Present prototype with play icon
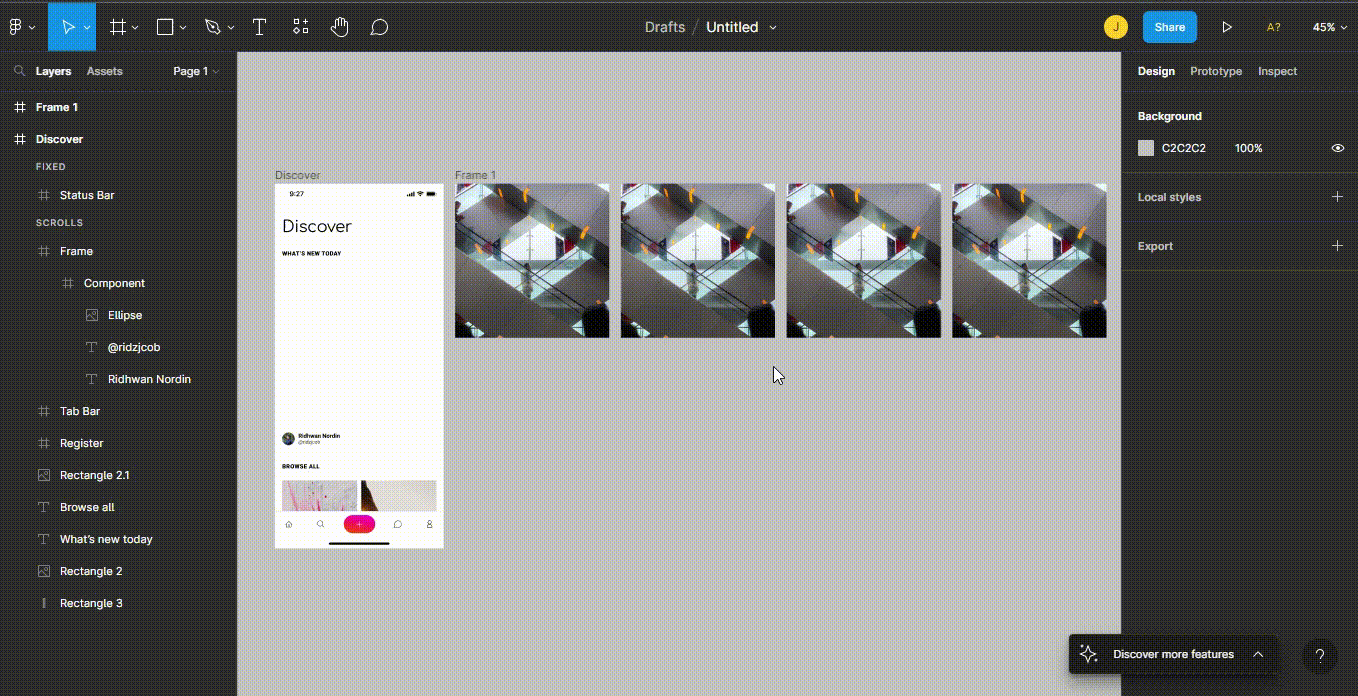Image resolution: width=1358 pixels, height=696 pixels. tap(1227, 27)
